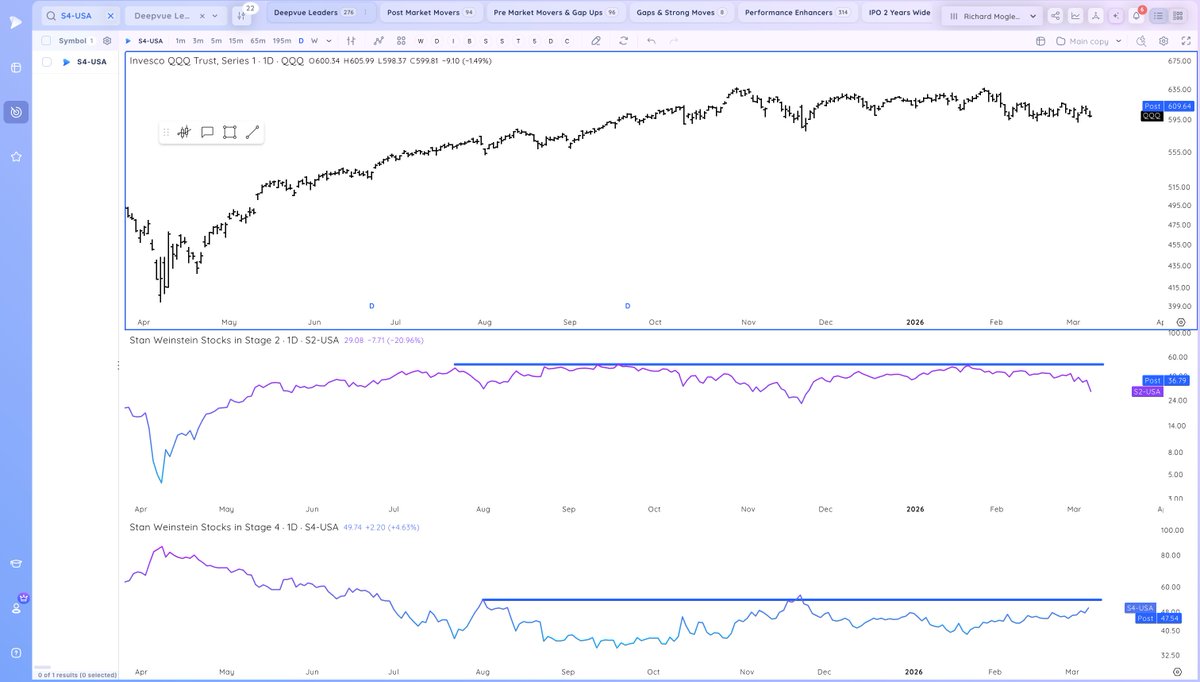Toggle the T chart toolbar button
Screen dimensions: 1200x682
point(518,41)
